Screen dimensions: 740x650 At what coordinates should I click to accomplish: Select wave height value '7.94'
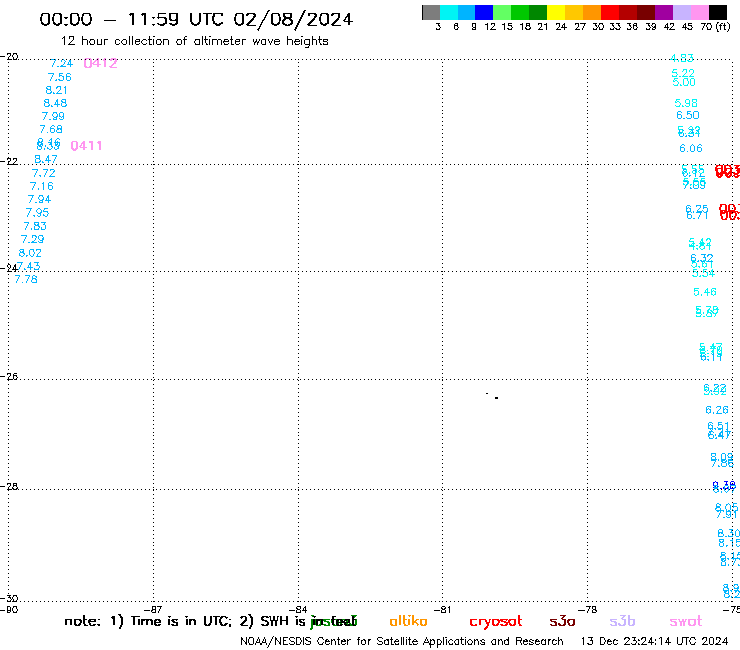(x=39, y=200)
